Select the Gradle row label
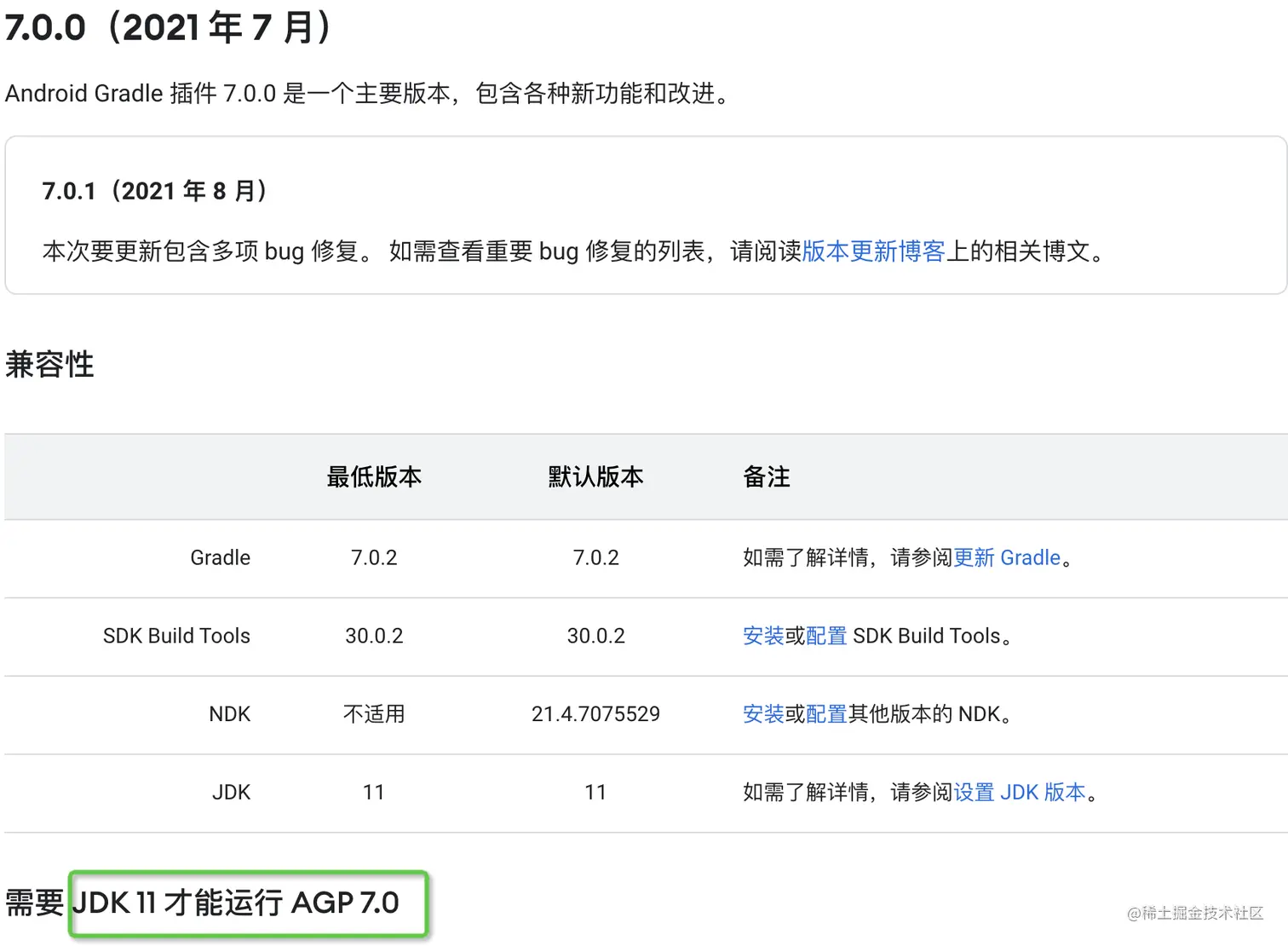The width and height of the screenshot is (1288, 946). [220, 557]
